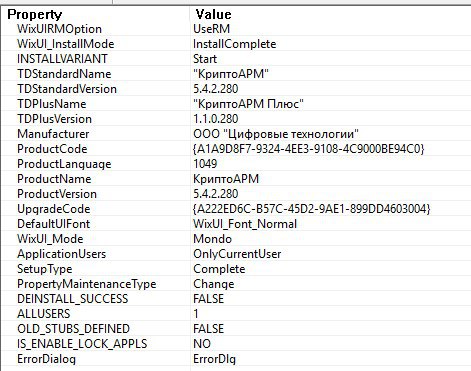
Task: Click the 1049 language value
Action: [x=205, y=164]
